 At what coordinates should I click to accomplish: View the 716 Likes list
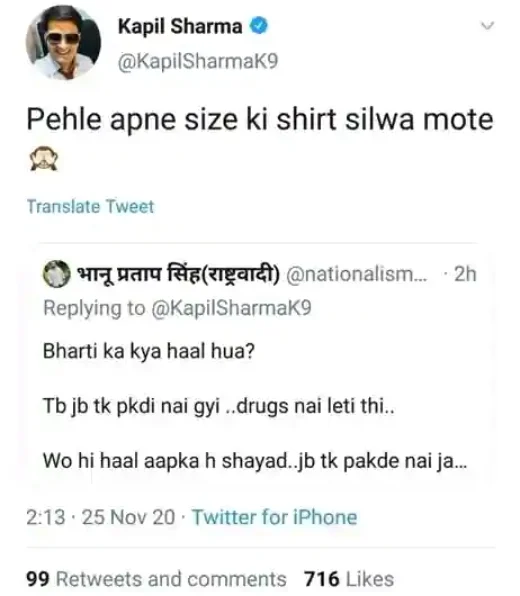click(x=349, y=579)
